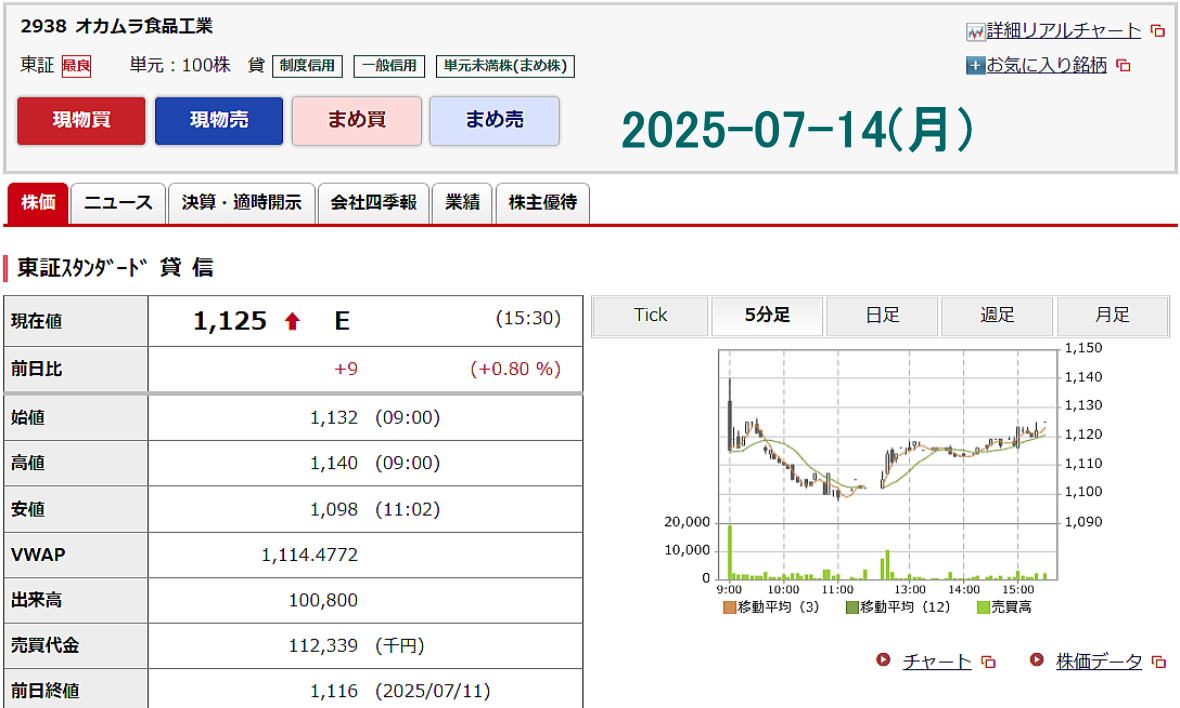Switch to the 会社四季報 tab
This screenshot has width=1180, height=708.
tap(373, 203)
